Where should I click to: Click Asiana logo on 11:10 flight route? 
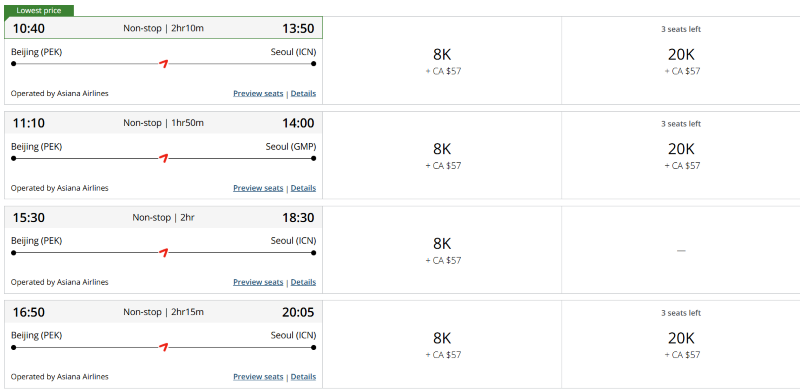pos(163,158)
